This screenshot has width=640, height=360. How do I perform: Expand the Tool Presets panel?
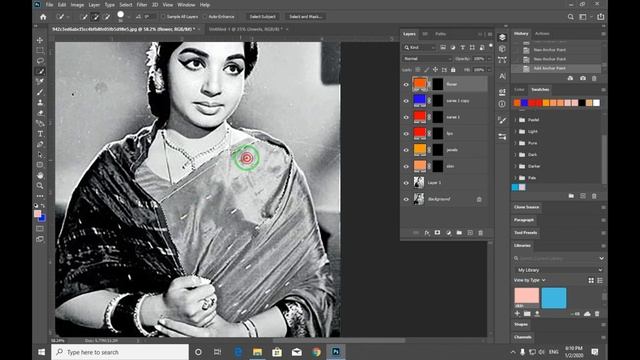(x=526, y=233)
